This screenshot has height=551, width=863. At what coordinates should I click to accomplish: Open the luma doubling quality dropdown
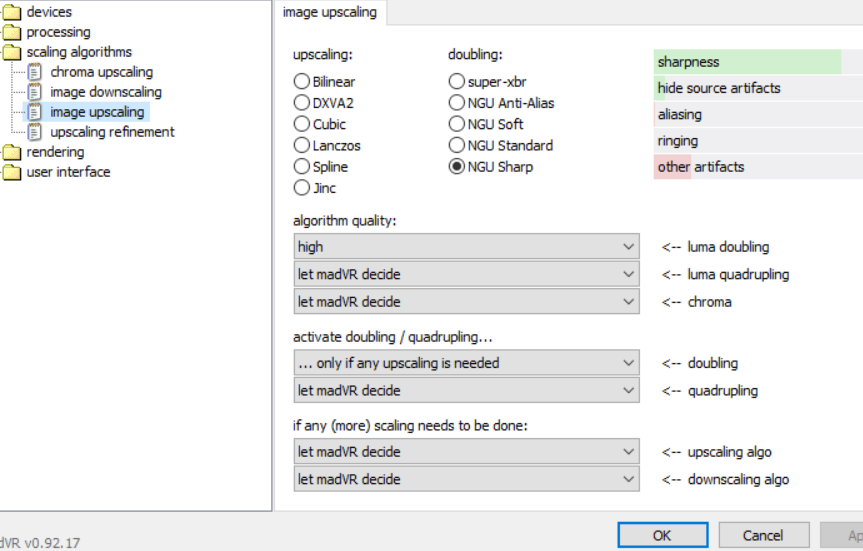pos(466,246)
